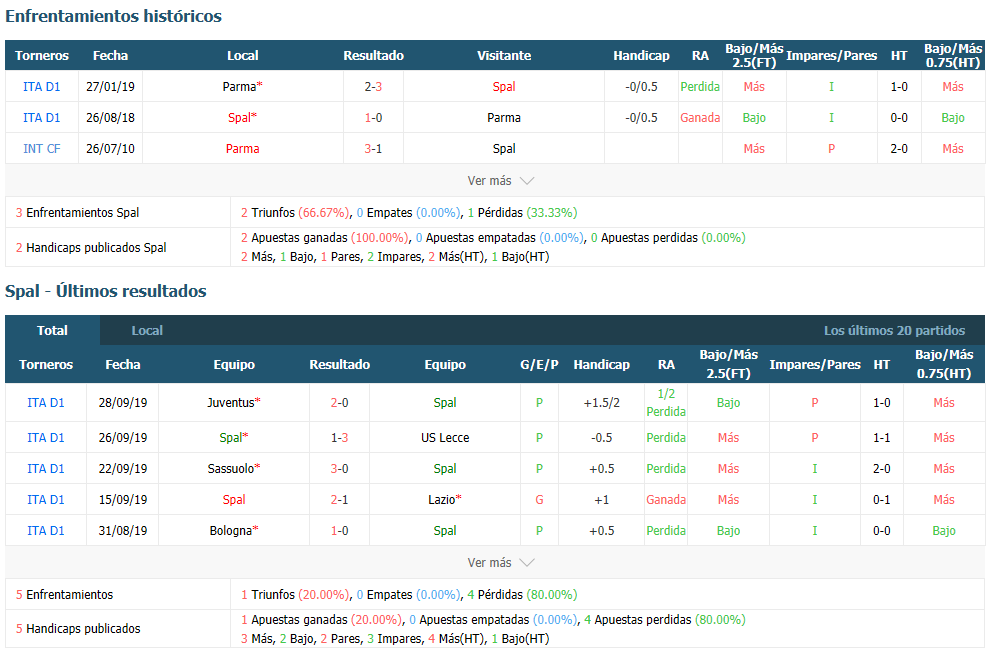Open ITA D1 link for 15/09/19 match

(x=46, y=500)
